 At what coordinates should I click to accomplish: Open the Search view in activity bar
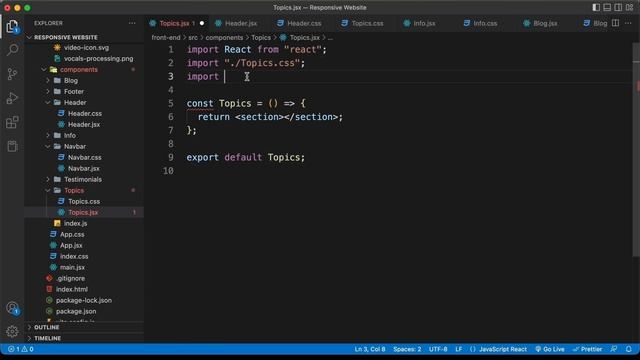(12, 50)
